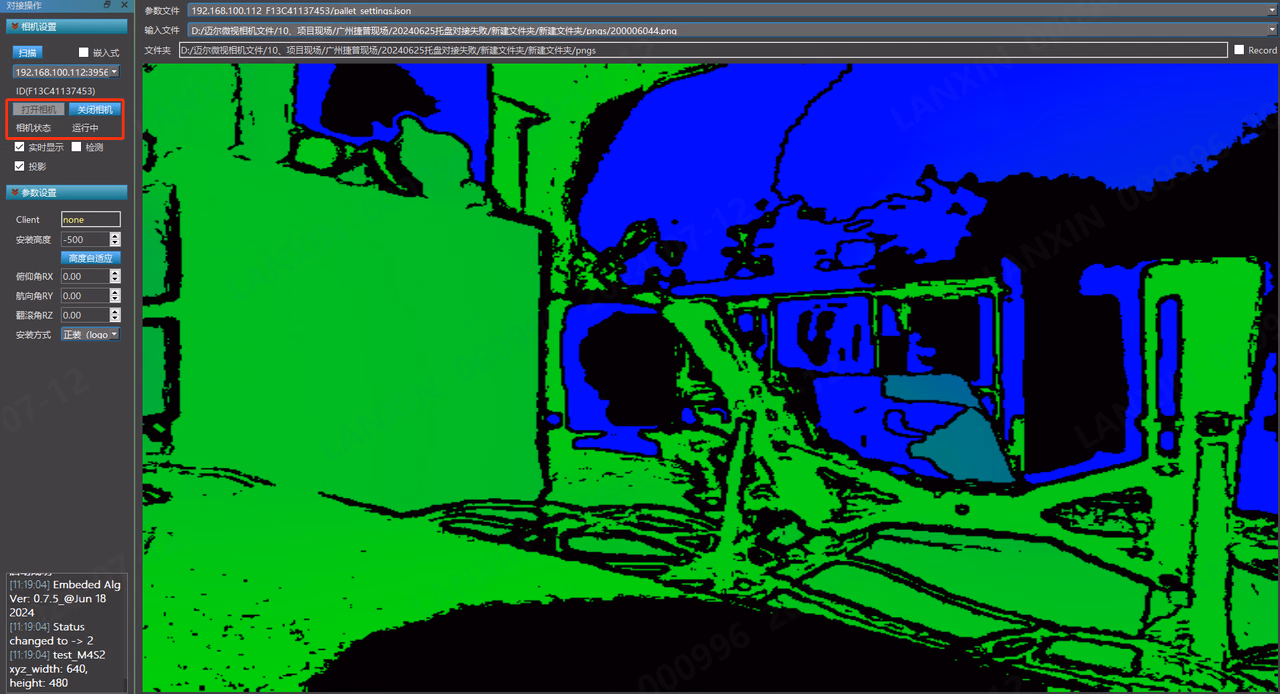
Task: Open the 192.168.100.112:3956 camera address dropdown
Action: (66, 72)
